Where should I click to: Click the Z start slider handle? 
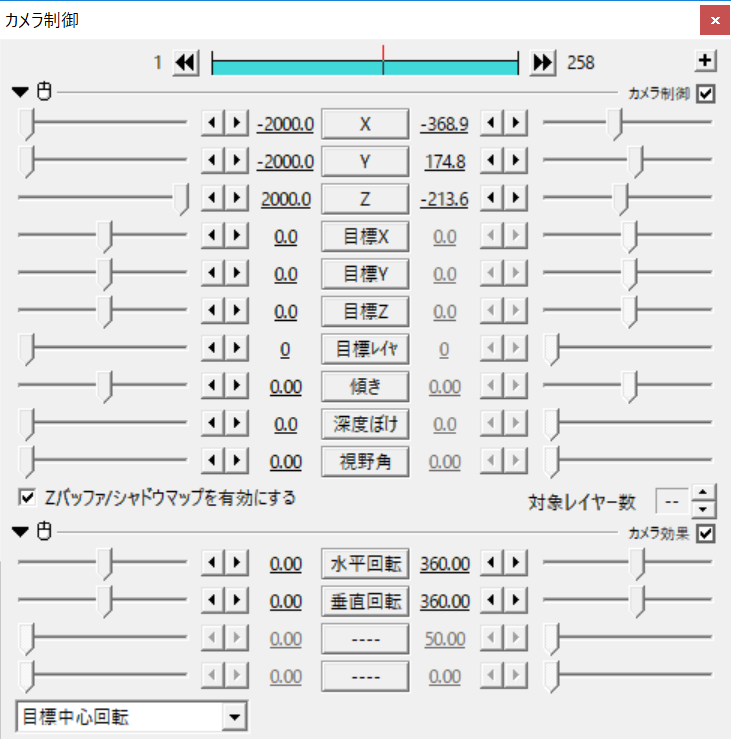pyautogui.click(x=181, y=199)
